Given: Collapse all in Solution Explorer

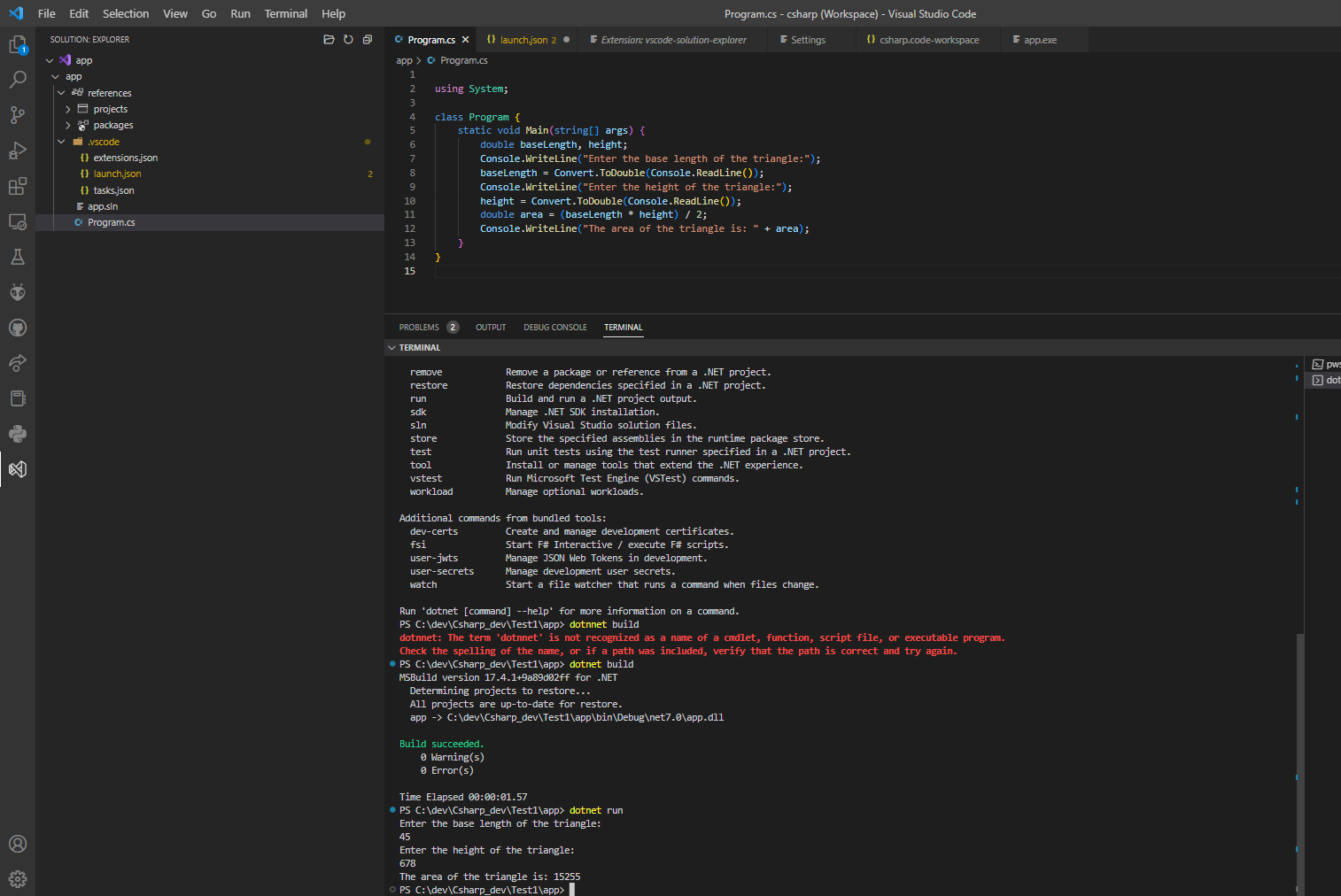Looking at the screenshot, I should pos(368,40).
